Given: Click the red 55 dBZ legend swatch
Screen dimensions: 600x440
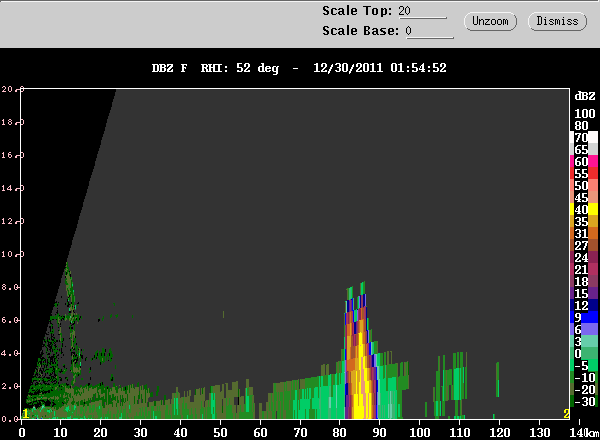Looking at the screenshot, I should point(580,173).
